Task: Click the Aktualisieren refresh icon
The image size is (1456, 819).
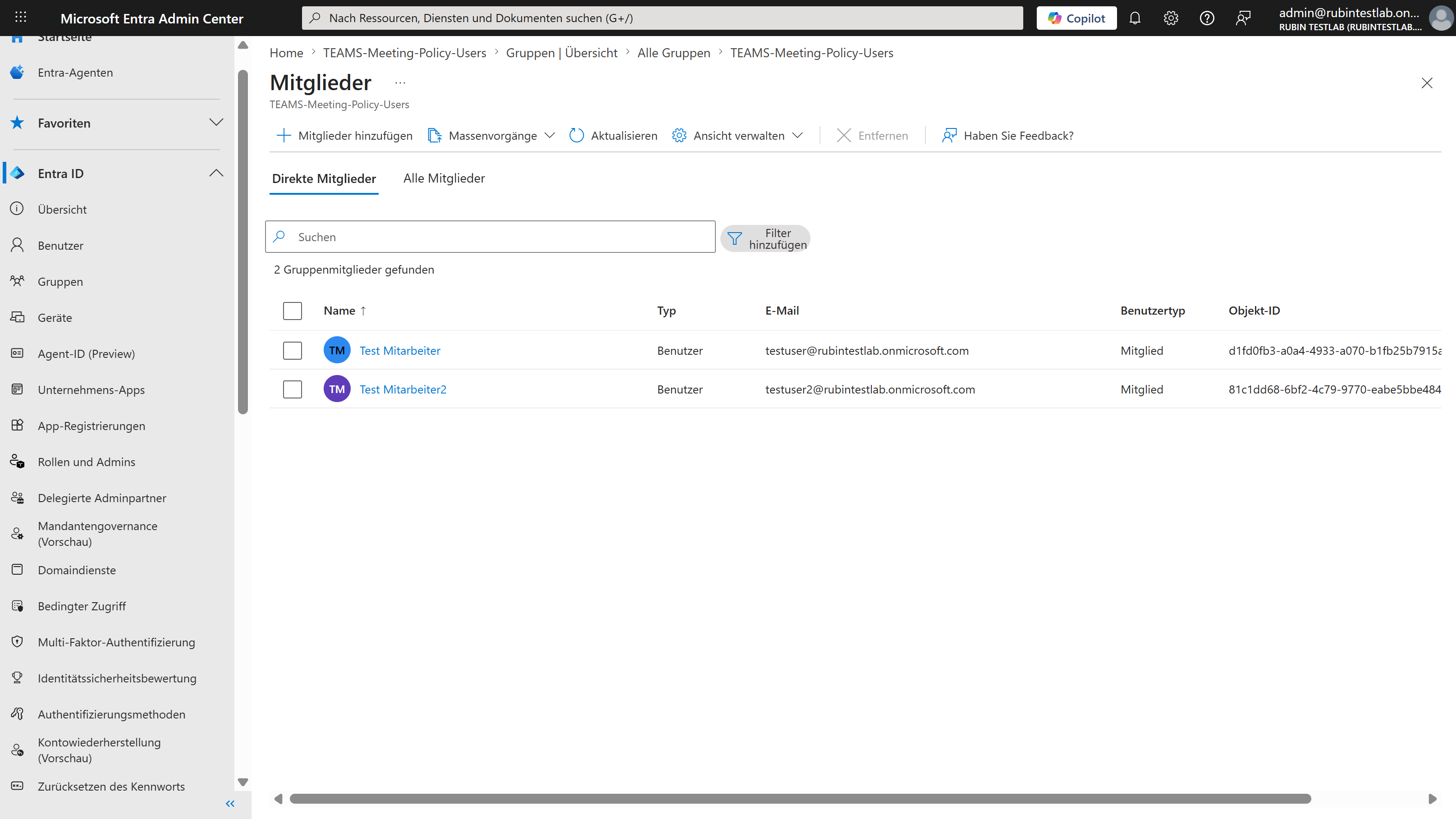Action: (x=576, y=136)
